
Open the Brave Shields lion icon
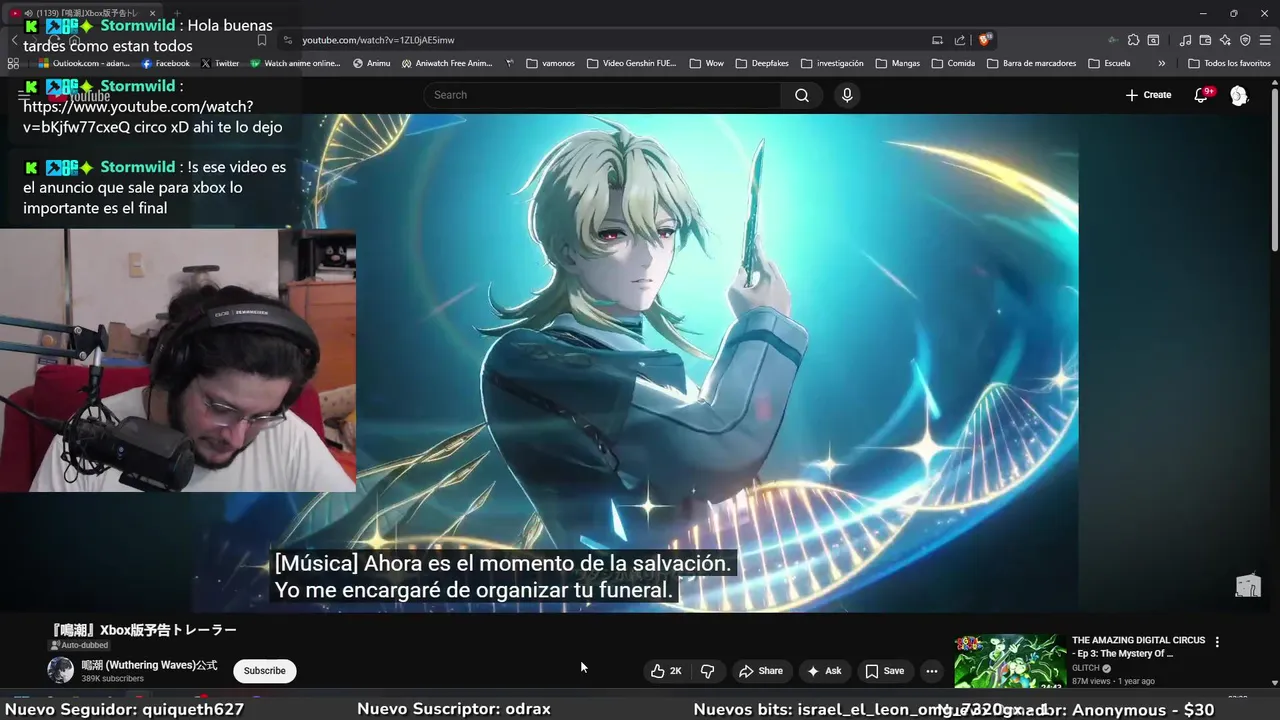(985, 40)
